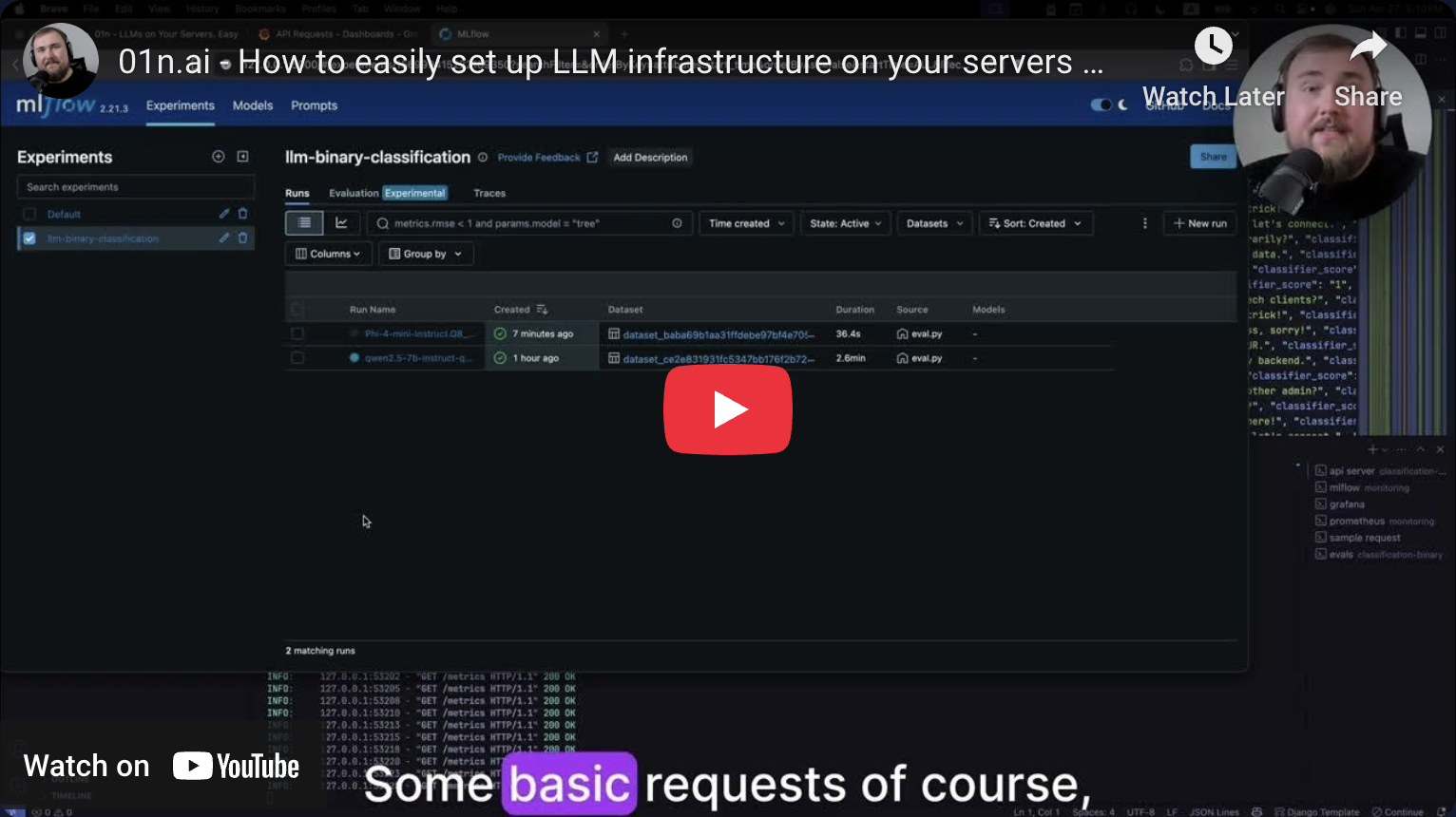1456x817 pixels.
Task: Play the YouTube video
Action: tap(727, 409)
